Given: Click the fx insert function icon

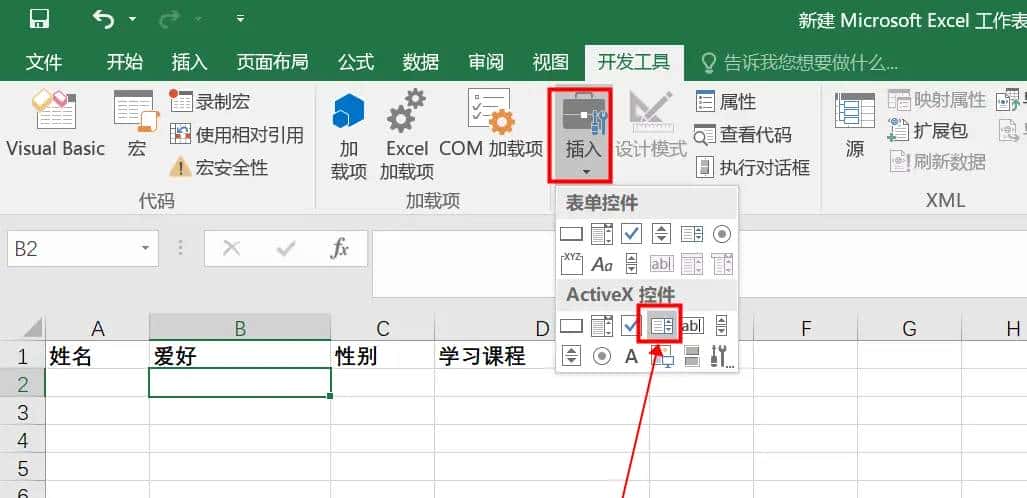Looking at the screenshot, I should tap(339, 248).
